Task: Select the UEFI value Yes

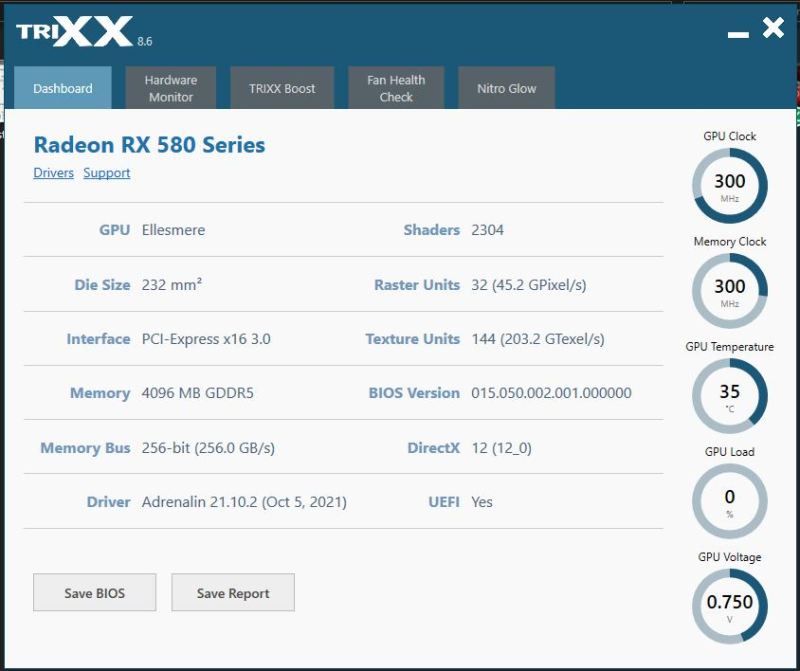Action: (482, 502)
